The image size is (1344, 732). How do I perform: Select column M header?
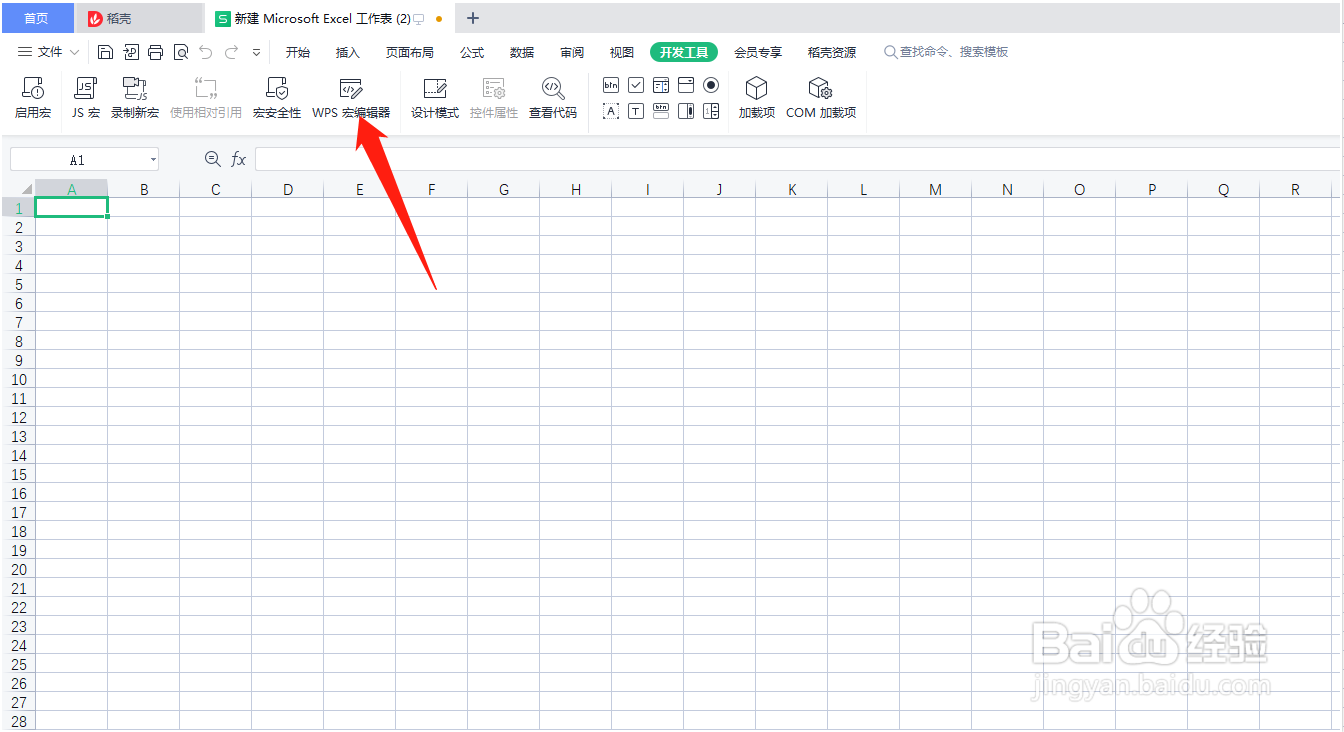point(935,189)
